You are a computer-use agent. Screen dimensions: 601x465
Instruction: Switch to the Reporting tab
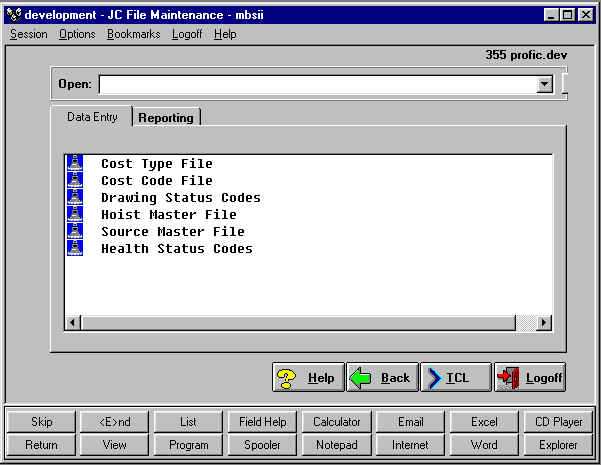(166, 118)
